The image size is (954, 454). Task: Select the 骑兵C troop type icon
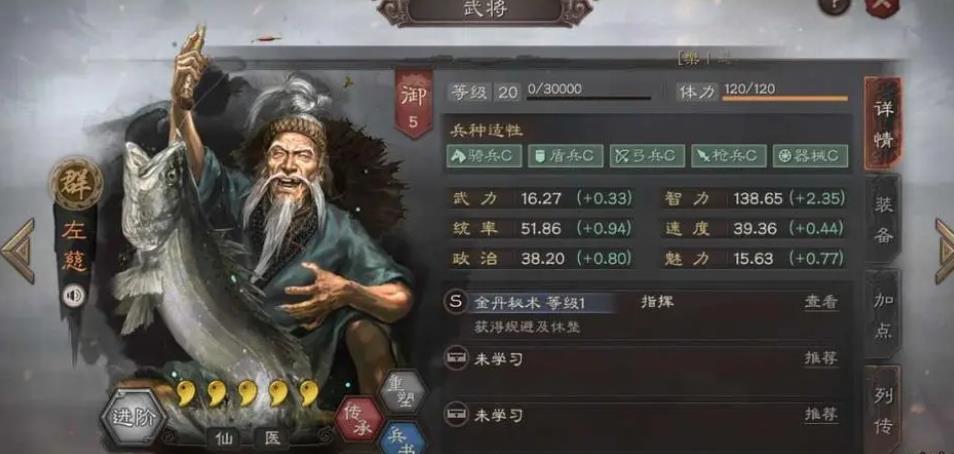tap(484, 156)
